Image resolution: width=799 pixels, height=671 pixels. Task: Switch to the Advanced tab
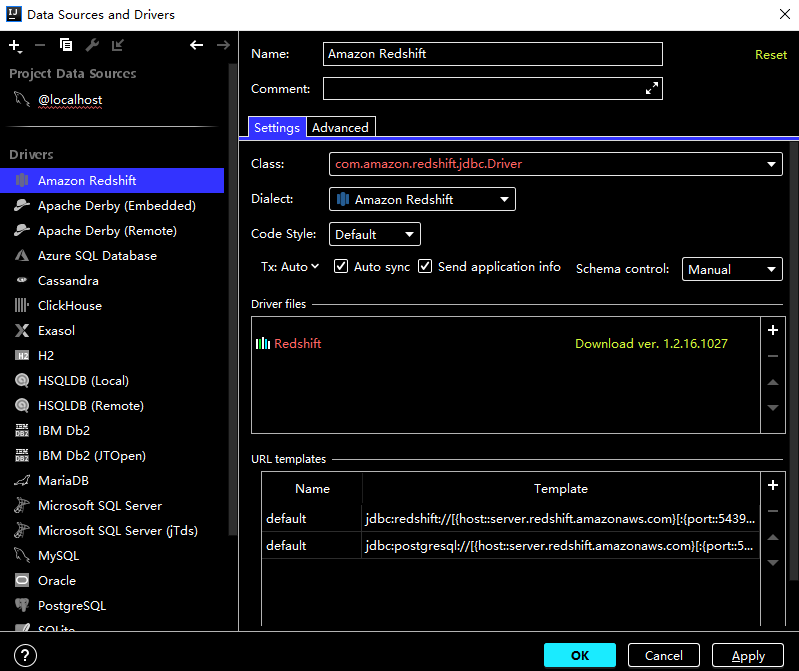pos(340,127)
